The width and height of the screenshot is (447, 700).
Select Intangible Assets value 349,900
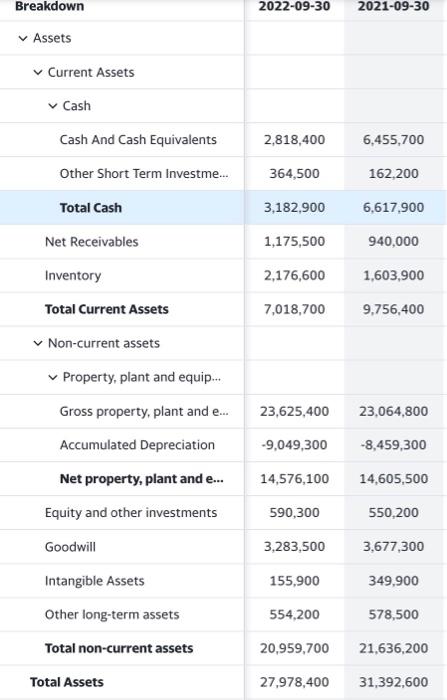click(x=393, y=581)
